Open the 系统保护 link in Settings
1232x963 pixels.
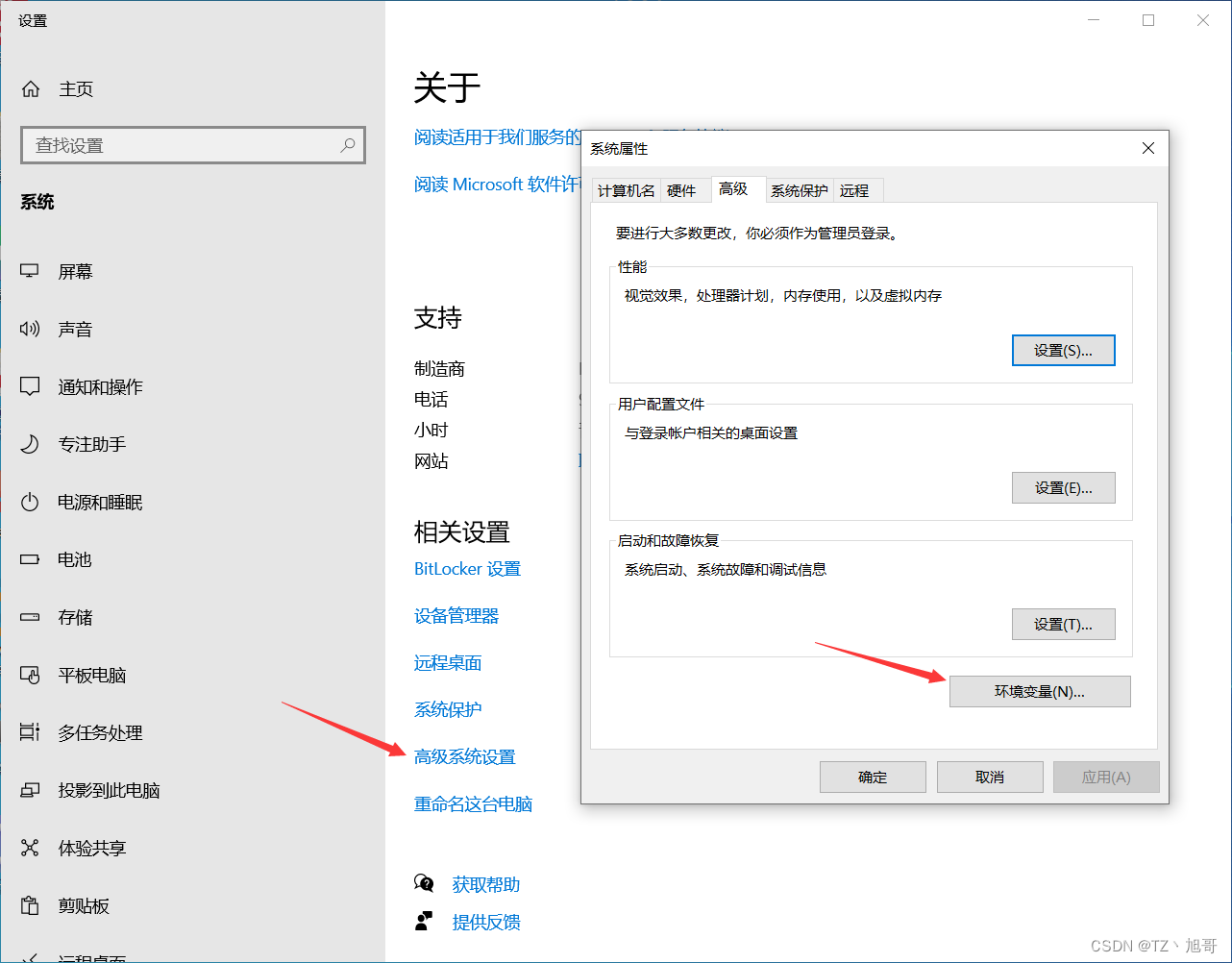click(448, 710)
